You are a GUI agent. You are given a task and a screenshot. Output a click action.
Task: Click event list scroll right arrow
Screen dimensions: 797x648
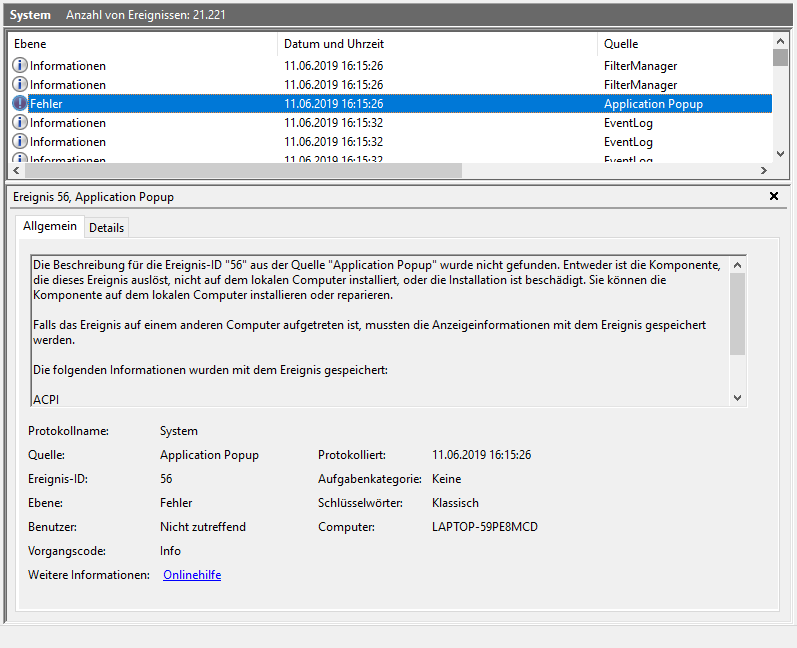763,171
